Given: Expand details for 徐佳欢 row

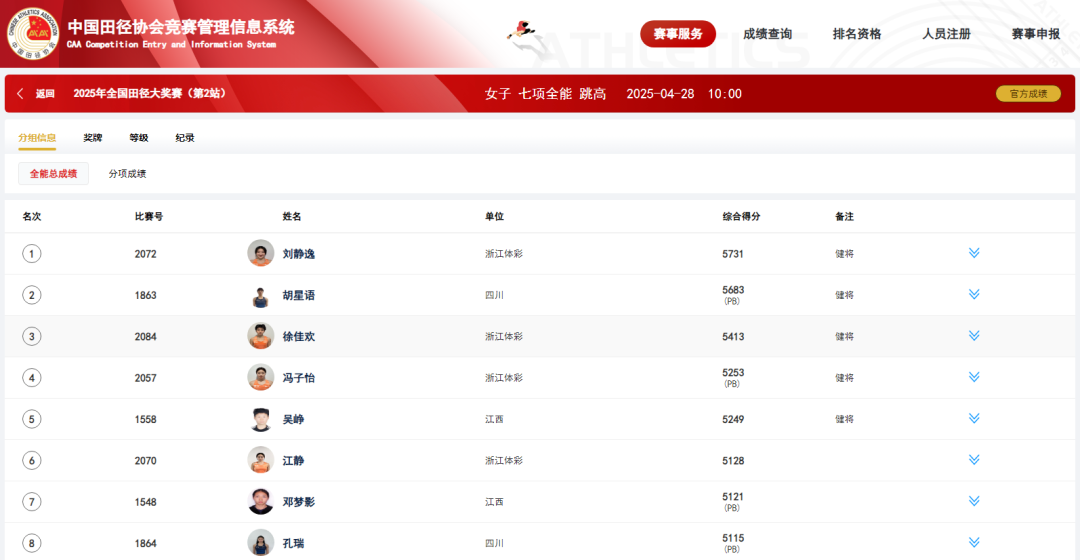Looking at the screenshot, I should point(974,335).
